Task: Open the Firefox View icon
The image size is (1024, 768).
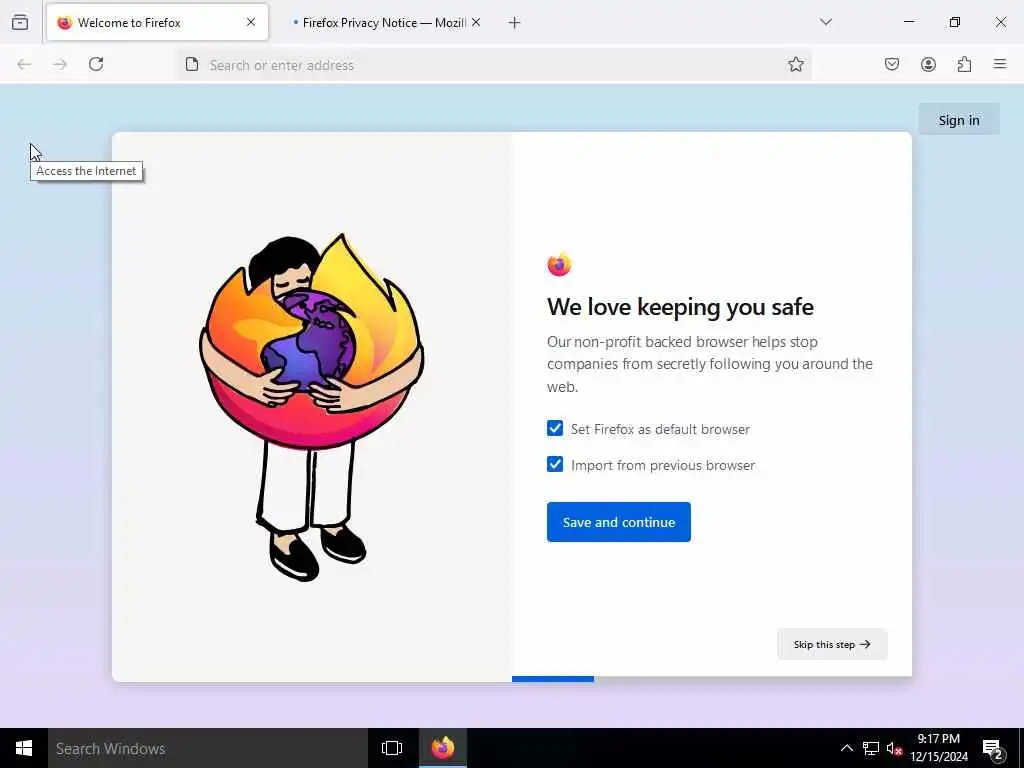Action: point(20,23)
